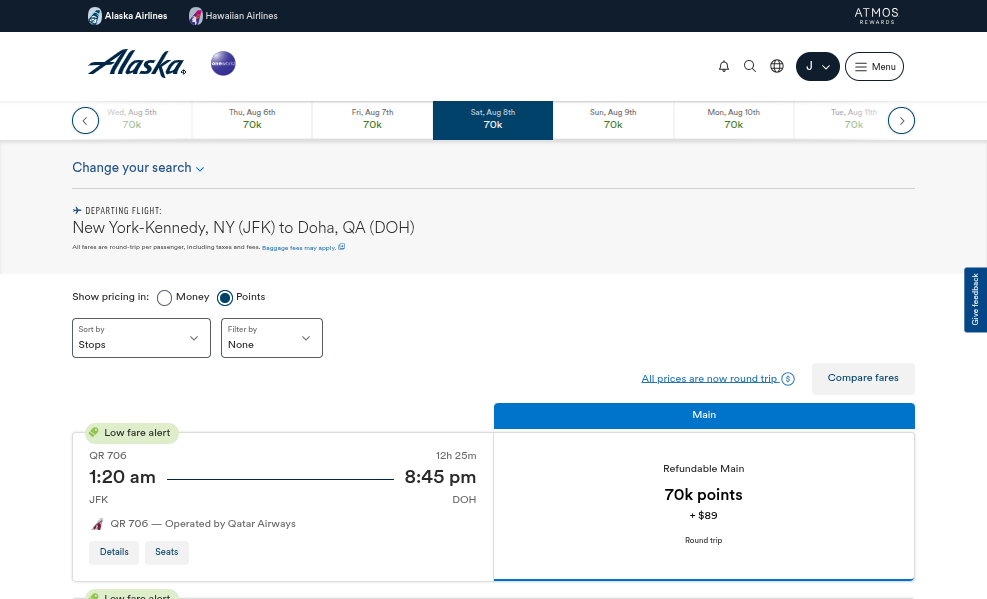
Task: Open the Sort by Stops dropdown
Action: 142,338
